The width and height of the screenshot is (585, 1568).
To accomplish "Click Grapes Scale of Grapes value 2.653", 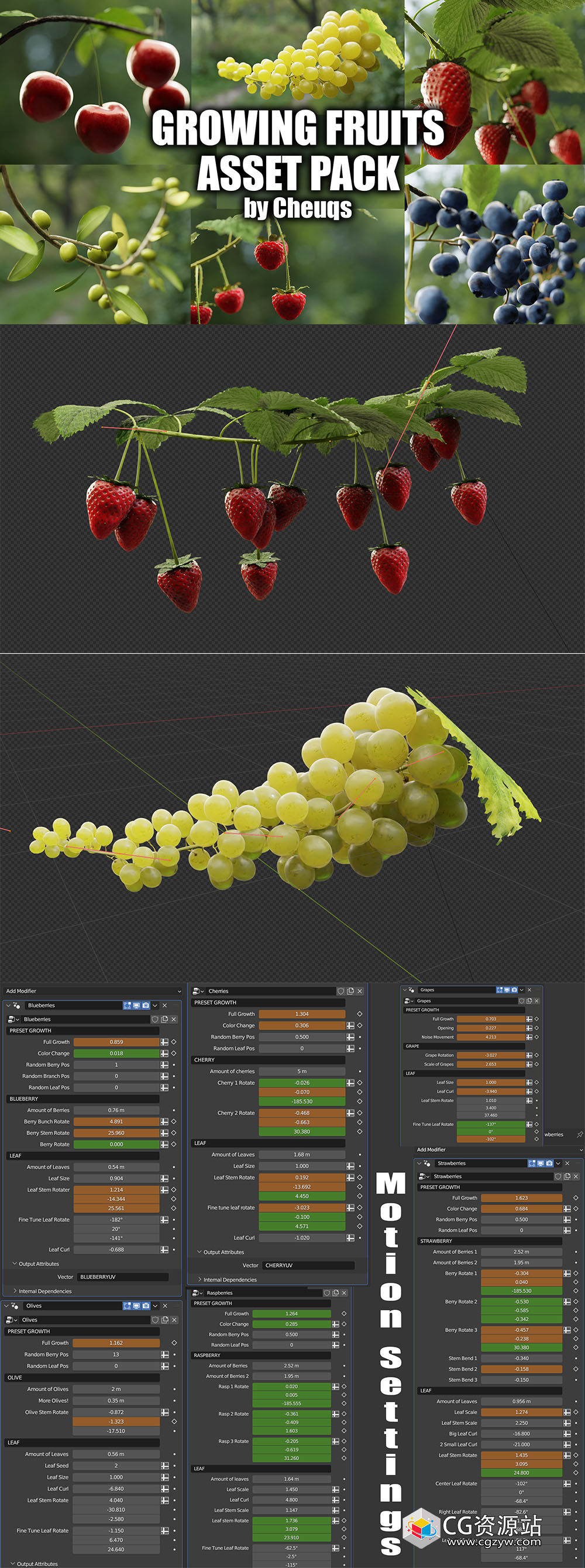I will coord(491,1064).
